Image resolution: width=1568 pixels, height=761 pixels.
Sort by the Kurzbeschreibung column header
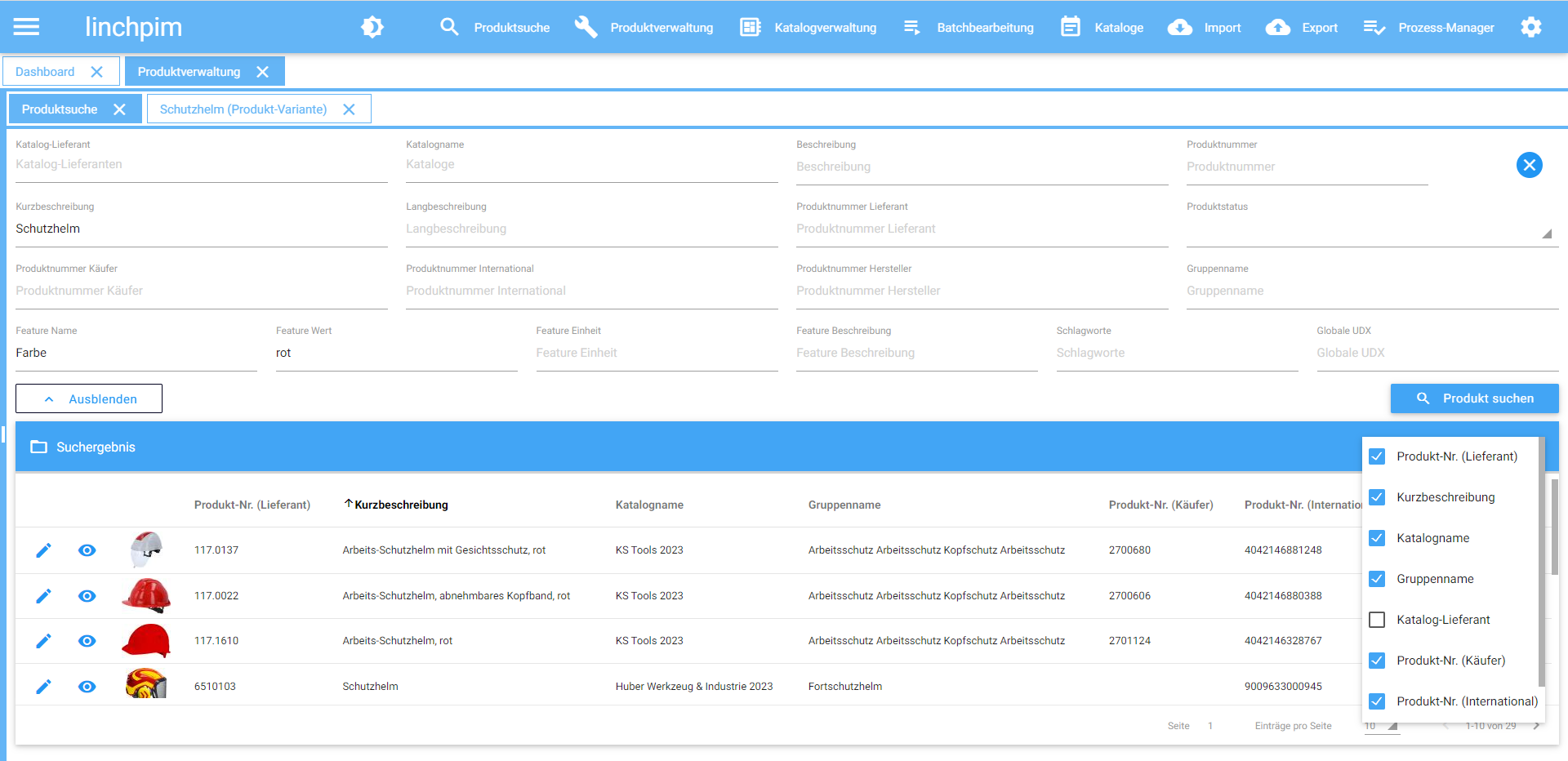(400, 505)
